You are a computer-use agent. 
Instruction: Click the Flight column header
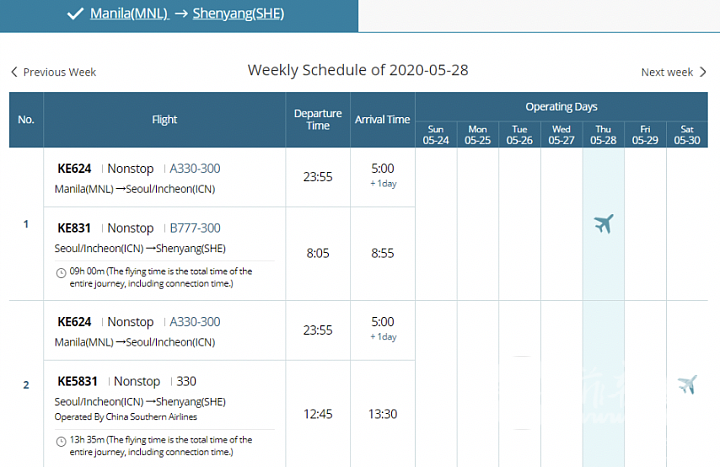(x=164, y=120)
